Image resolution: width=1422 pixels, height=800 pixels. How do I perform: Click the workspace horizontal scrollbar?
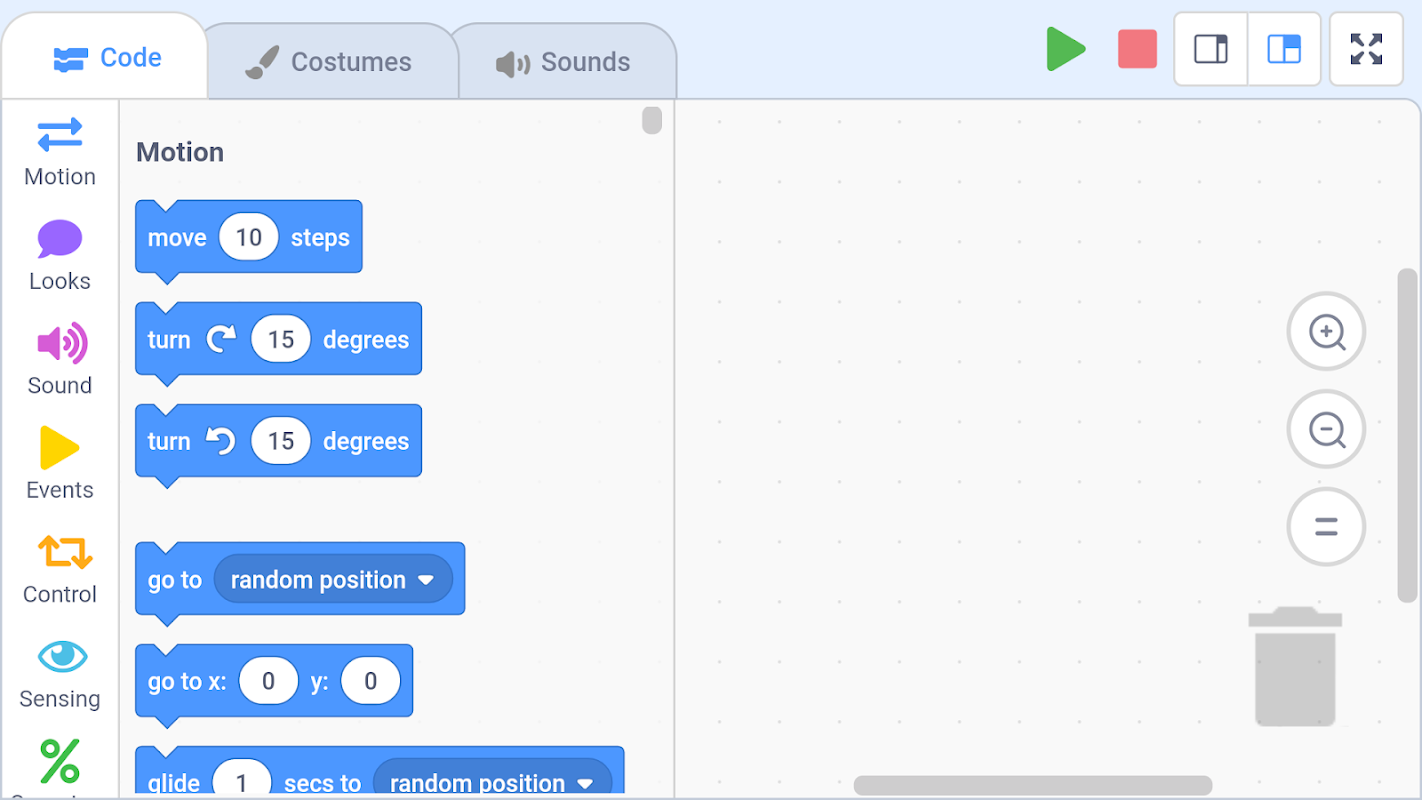point(1033,785)
